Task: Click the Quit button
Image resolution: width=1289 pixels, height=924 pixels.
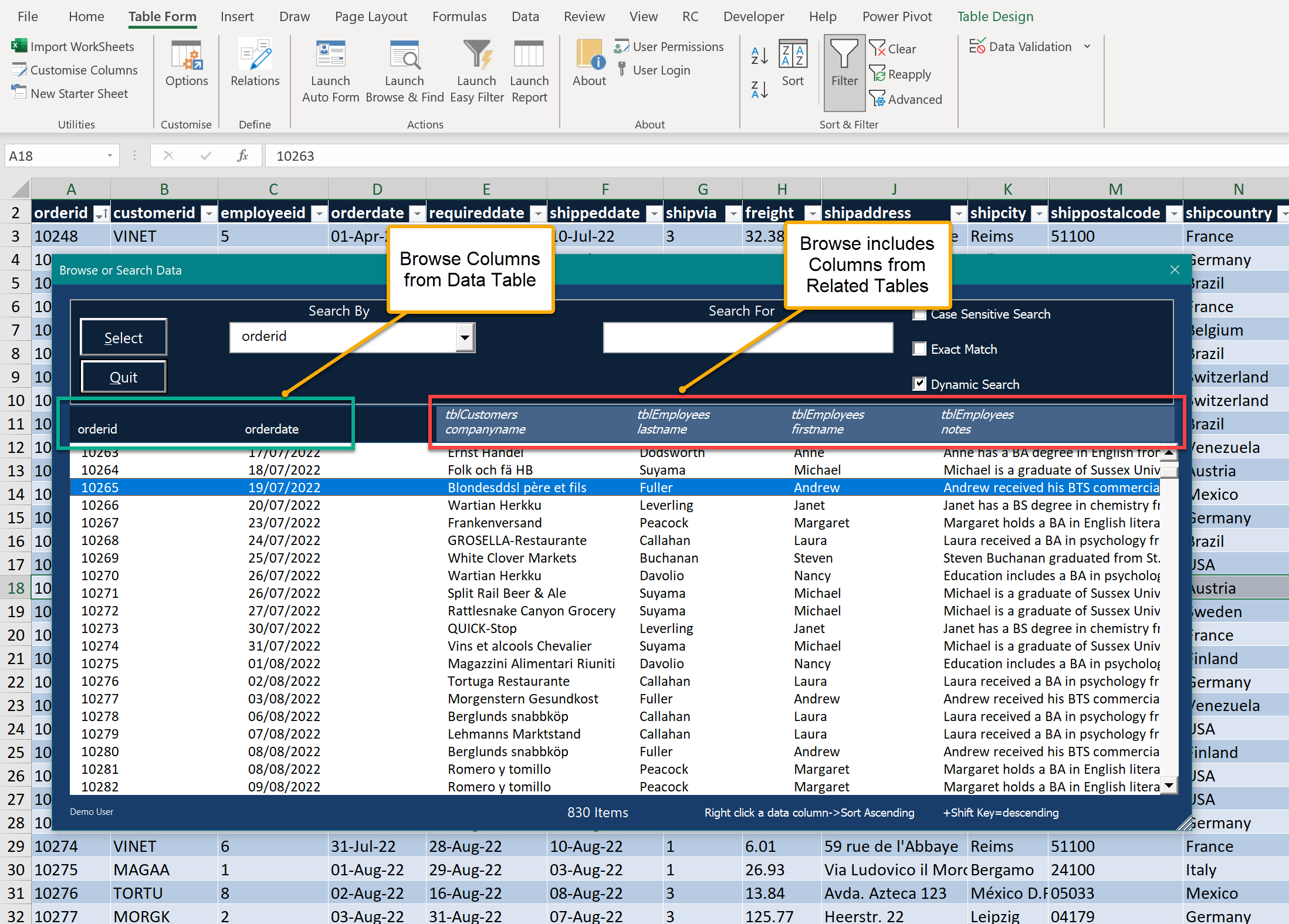Action: tap(124, 377)
